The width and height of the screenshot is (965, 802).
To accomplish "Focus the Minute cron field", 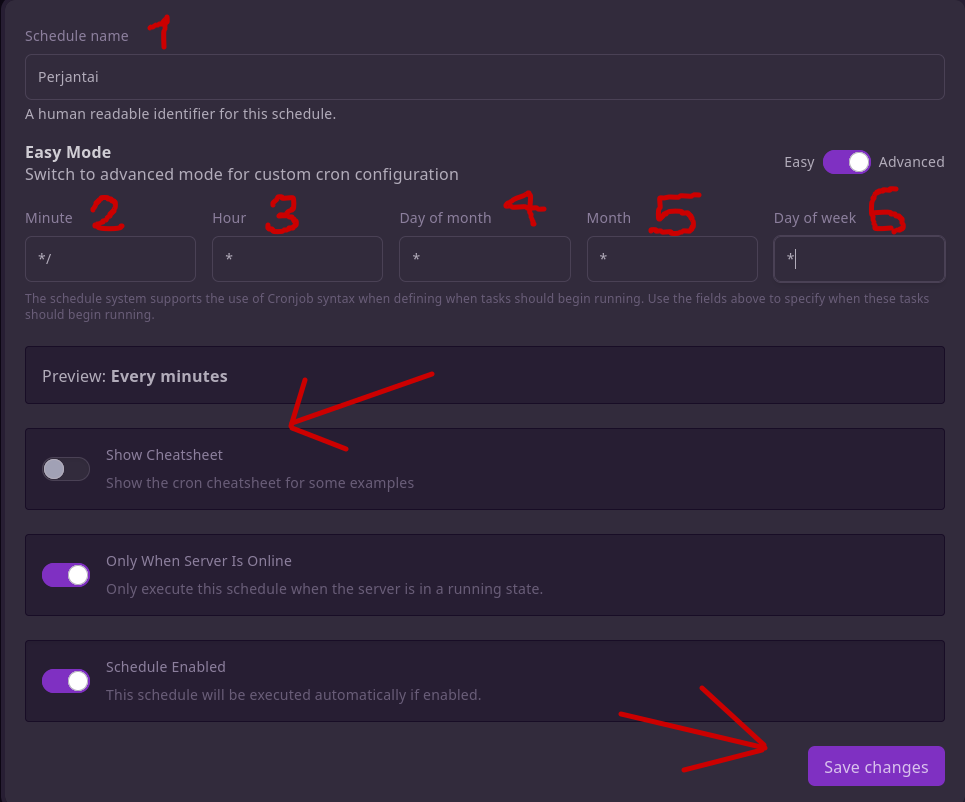I will tap(110, 259).
